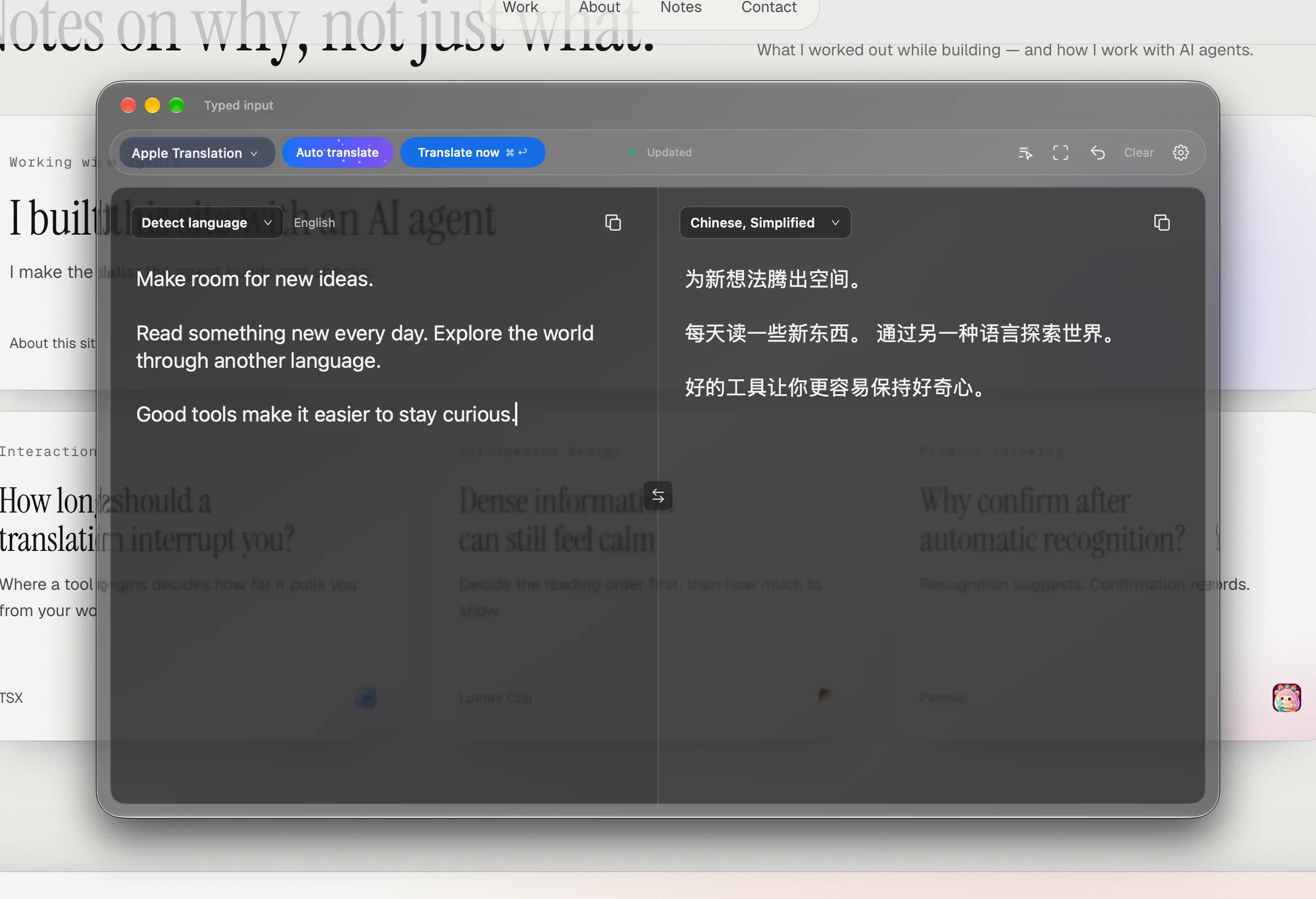Click the green zoom window button
1316x899 pixels.
177,105
